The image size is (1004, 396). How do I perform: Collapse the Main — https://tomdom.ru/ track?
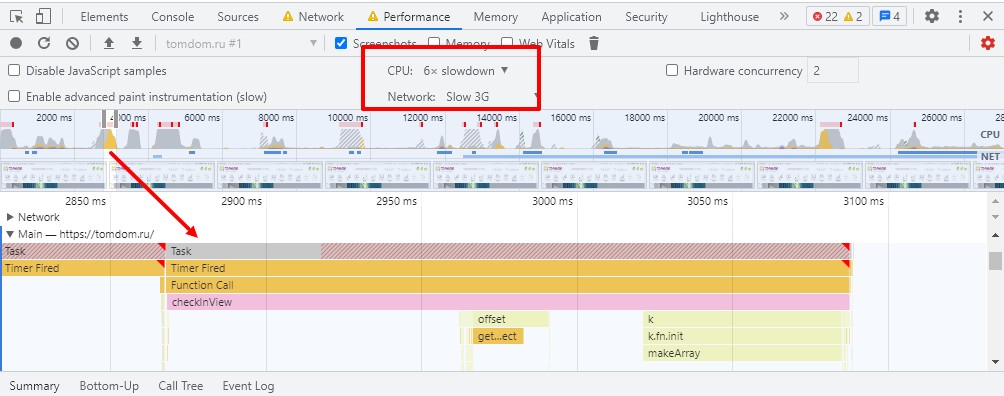point(10,234)
